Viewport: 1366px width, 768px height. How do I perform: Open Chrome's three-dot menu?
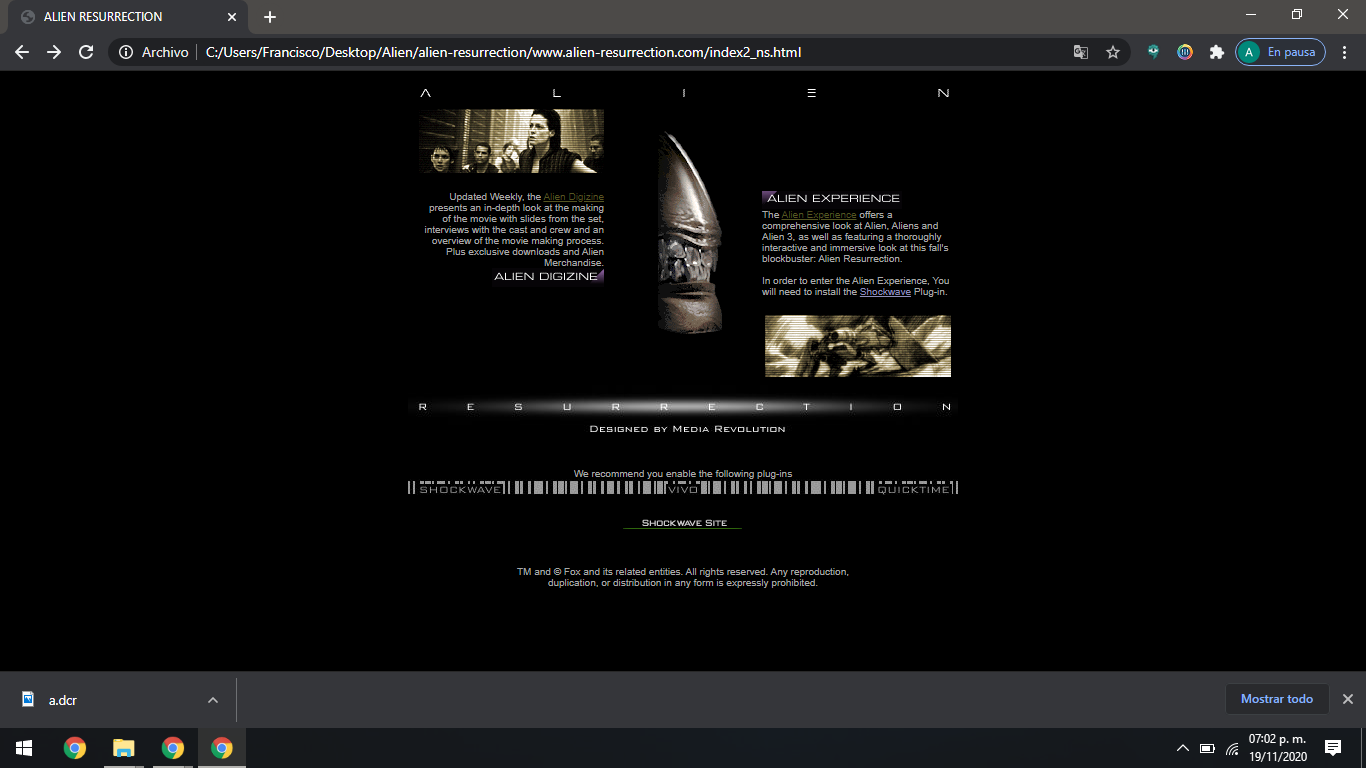click(x=1344, y=52)
